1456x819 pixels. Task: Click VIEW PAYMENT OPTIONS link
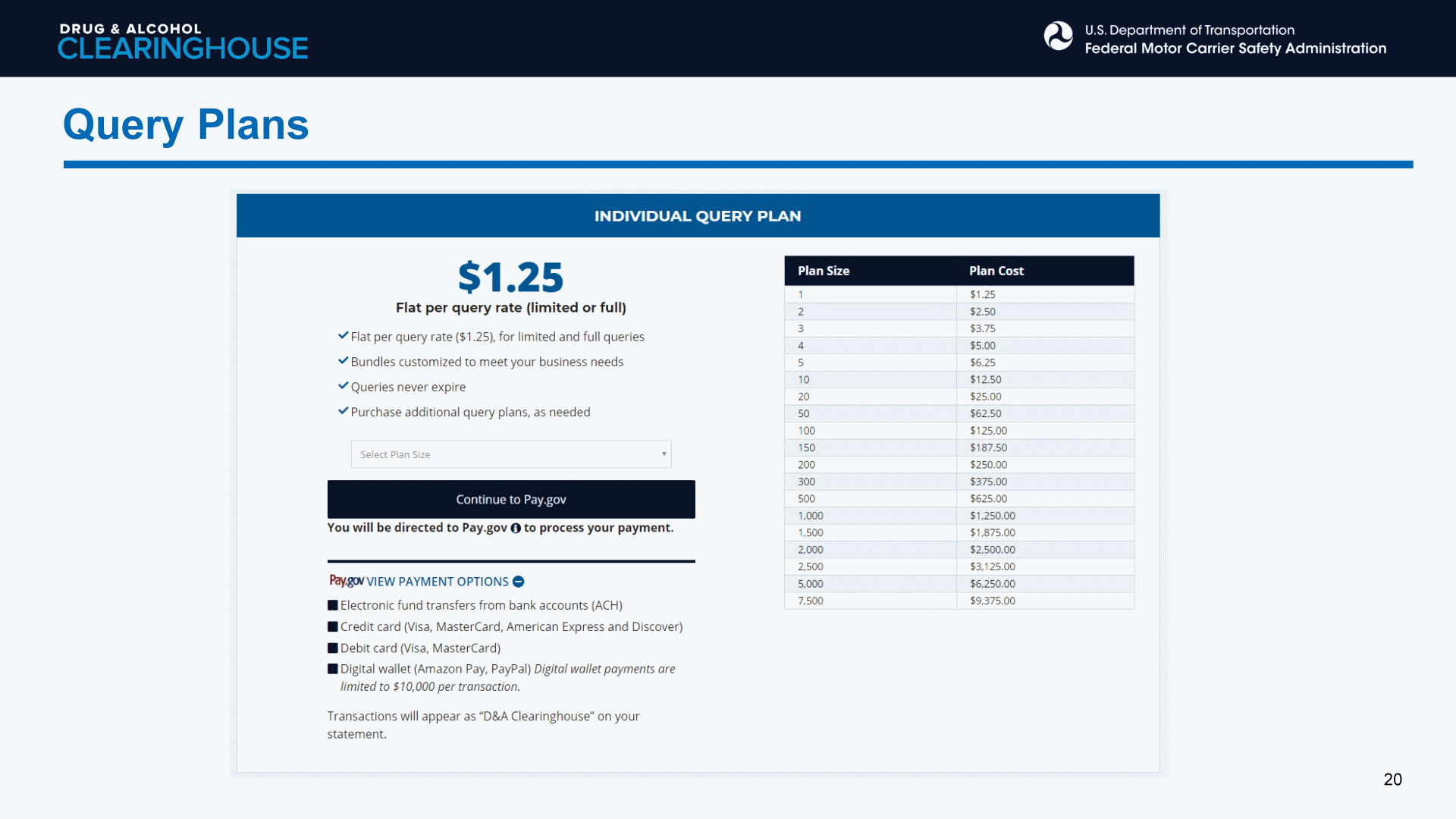pos(438,582)
